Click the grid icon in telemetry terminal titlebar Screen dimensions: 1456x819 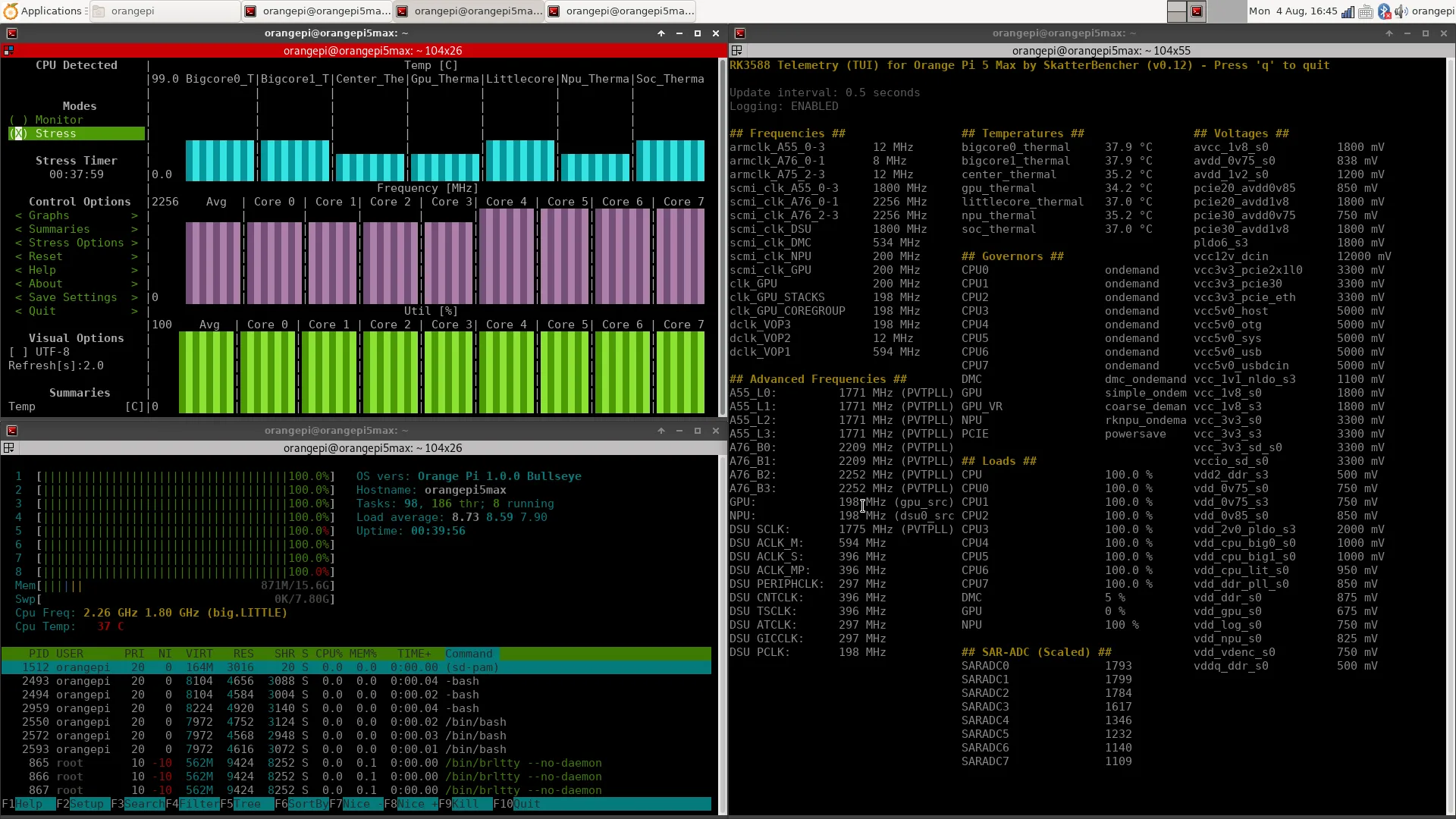point(736,51)
